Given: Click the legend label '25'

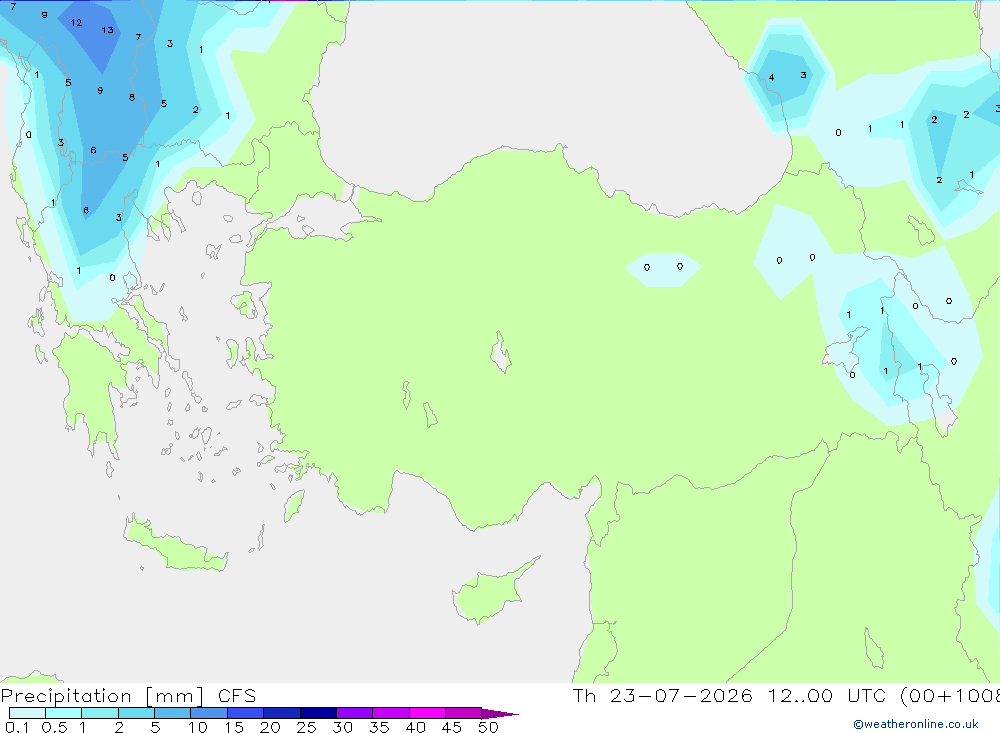Looking at the screenshot, I should click(306, 727).
